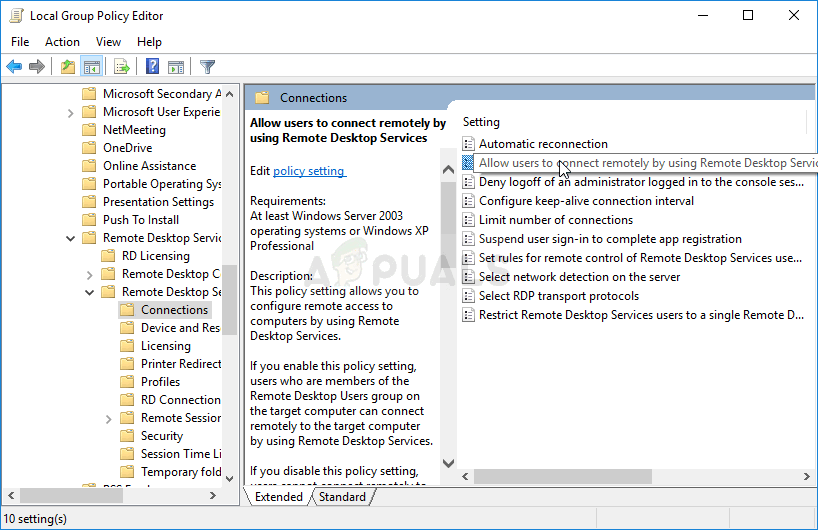The image size is (818, 530).
Task: Click Deny logoff of an administrator policy icon
Action: (468, 182)
